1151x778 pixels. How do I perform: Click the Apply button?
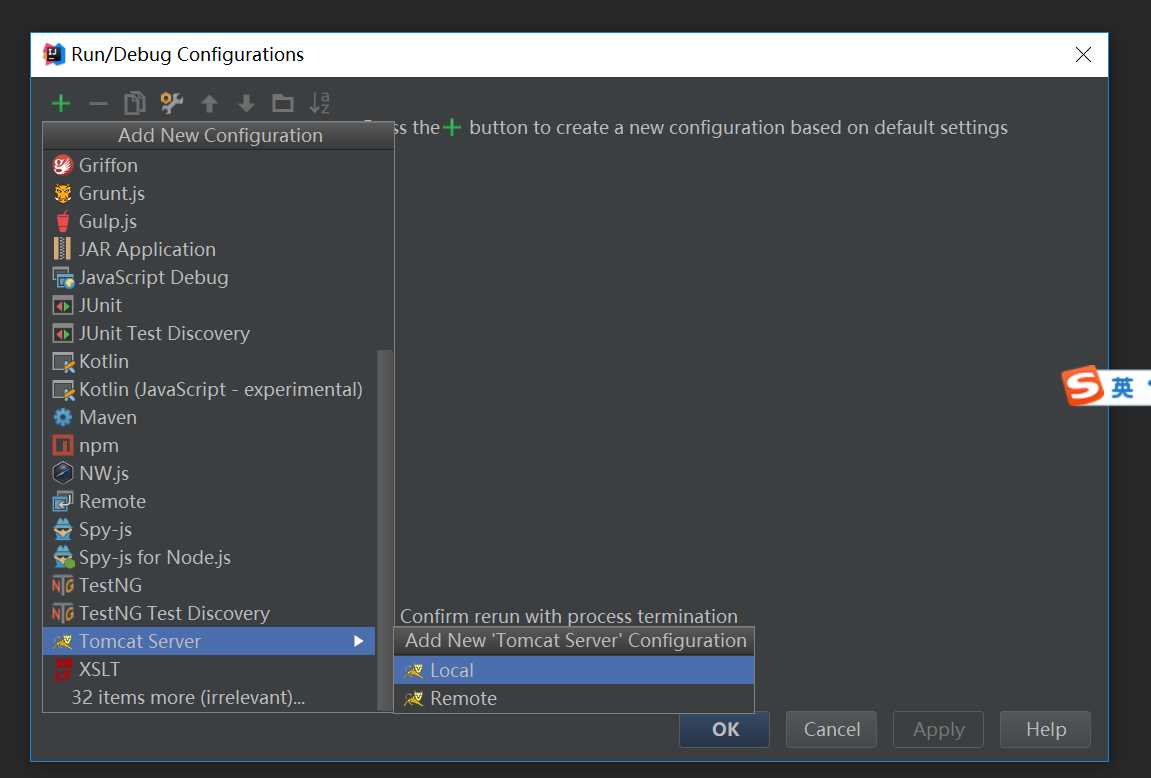coord(938,729)
